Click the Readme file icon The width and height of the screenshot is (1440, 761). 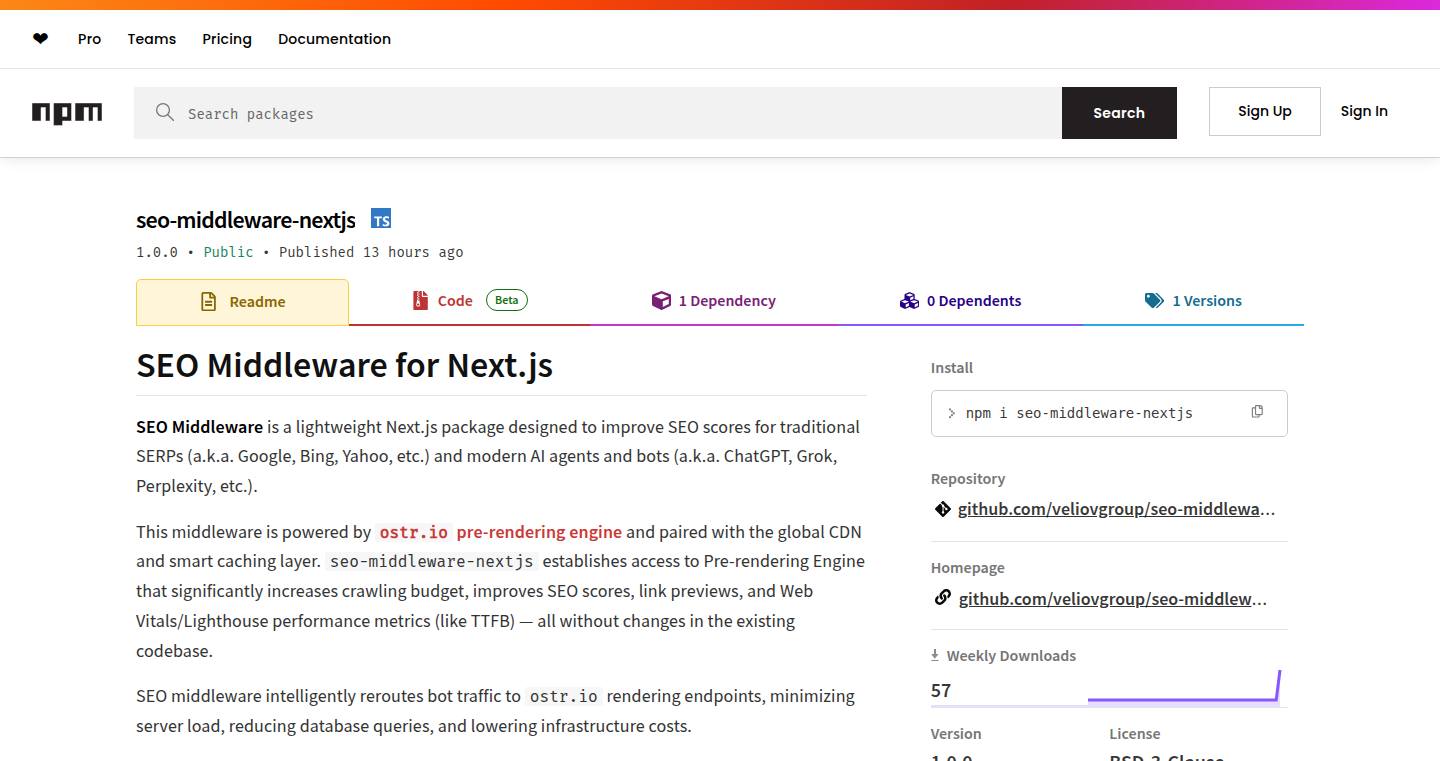[x=208, y=301]
